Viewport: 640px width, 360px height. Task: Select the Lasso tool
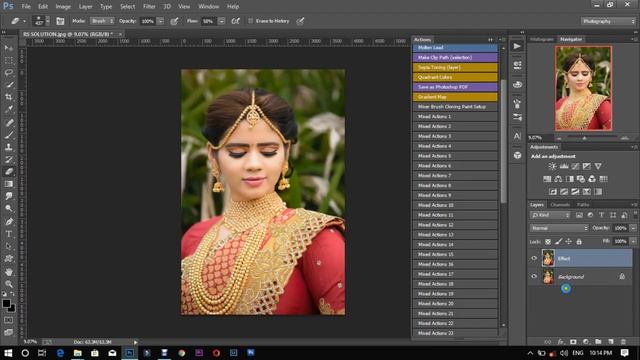coord(9,73)
